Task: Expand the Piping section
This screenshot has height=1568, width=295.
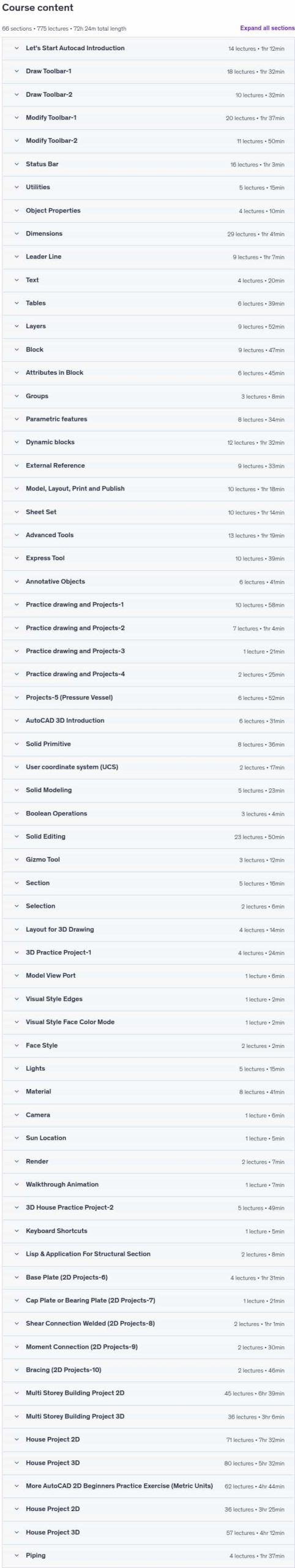Action: (148, 1555)
